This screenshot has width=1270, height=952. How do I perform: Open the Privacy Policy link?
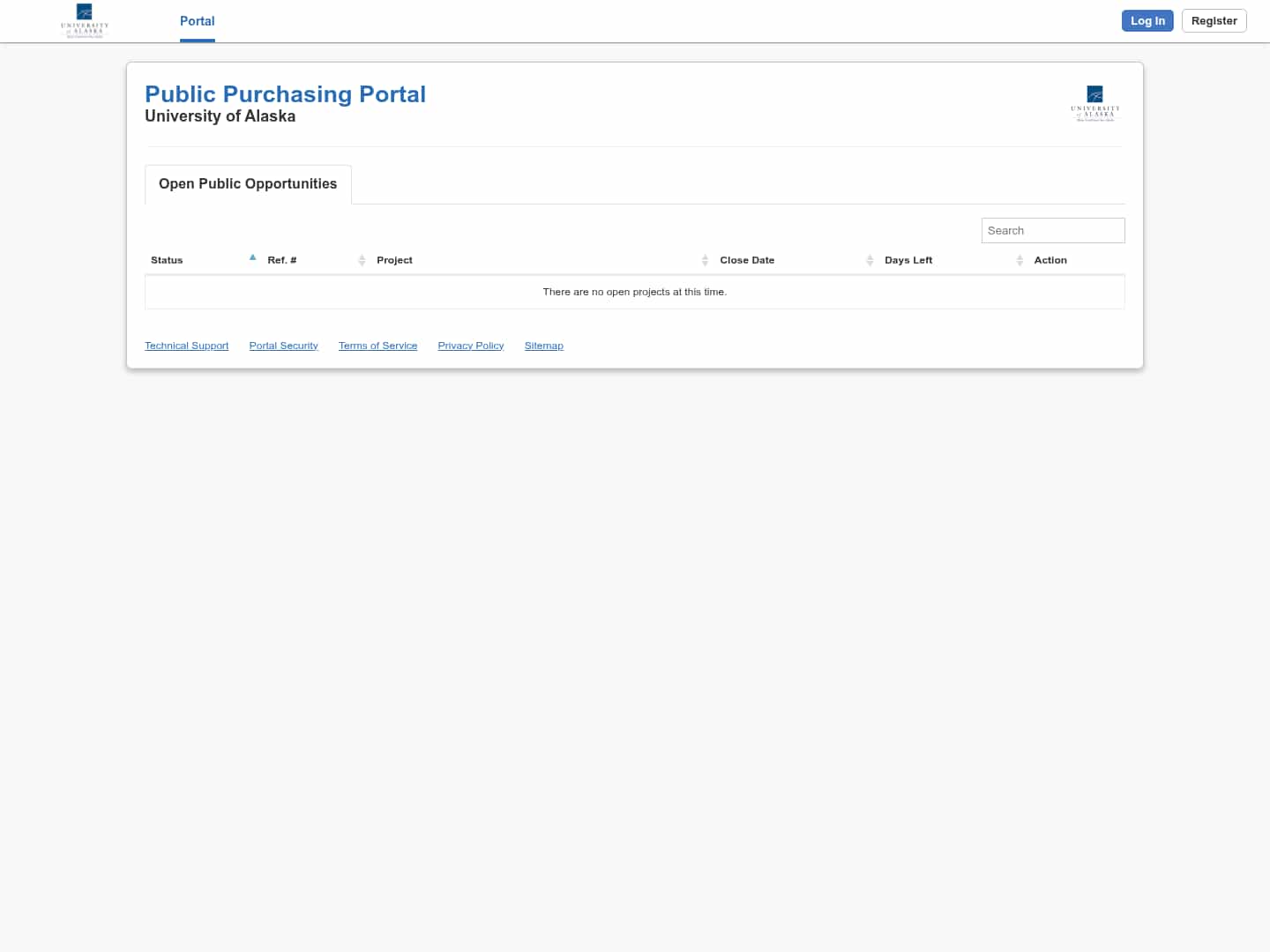pyautogui.click(x=470, y=345)
